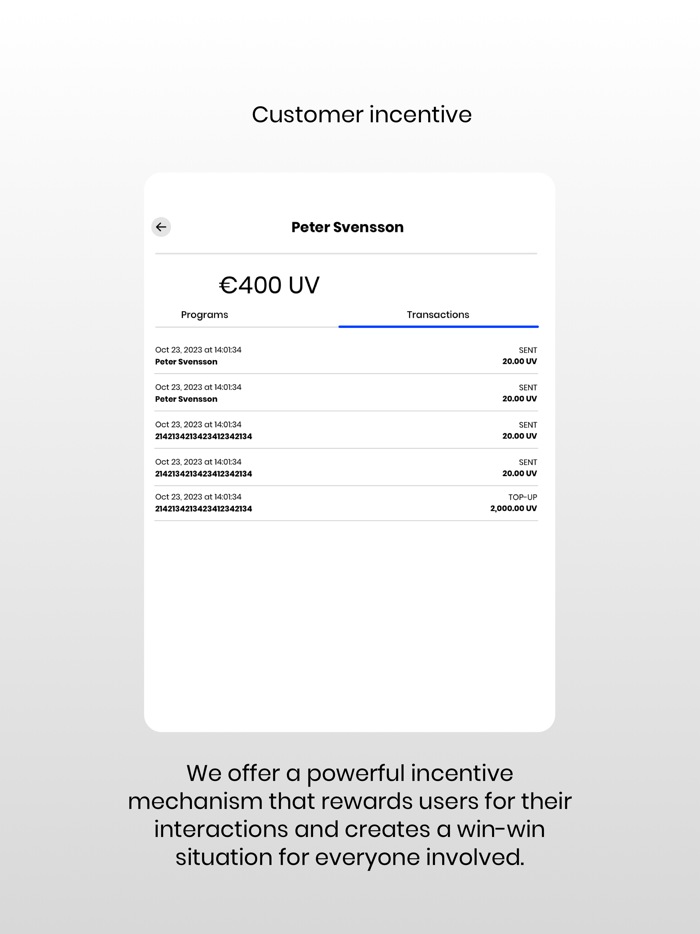Screen dimensions: 700x934
Task: Tap the fourth SENT transaction of 20.00 UV
Action: click(346, 467)
